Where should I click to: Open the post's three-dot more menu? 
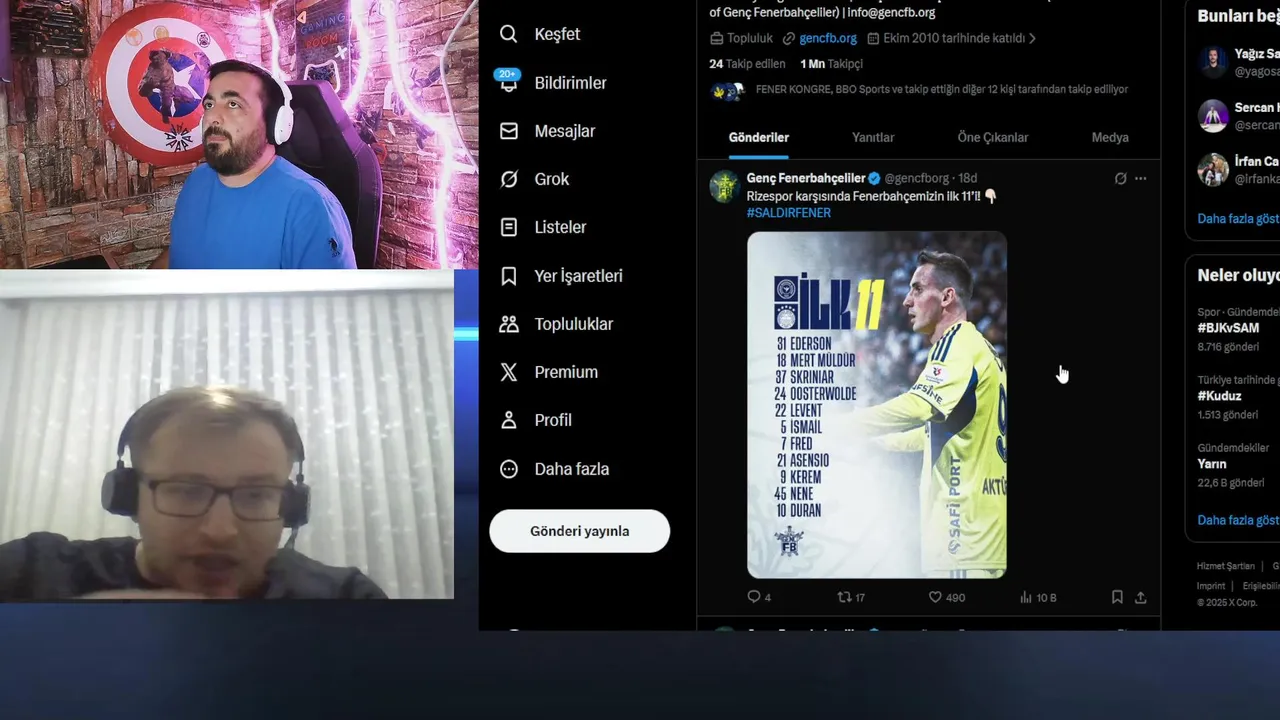1140,179
